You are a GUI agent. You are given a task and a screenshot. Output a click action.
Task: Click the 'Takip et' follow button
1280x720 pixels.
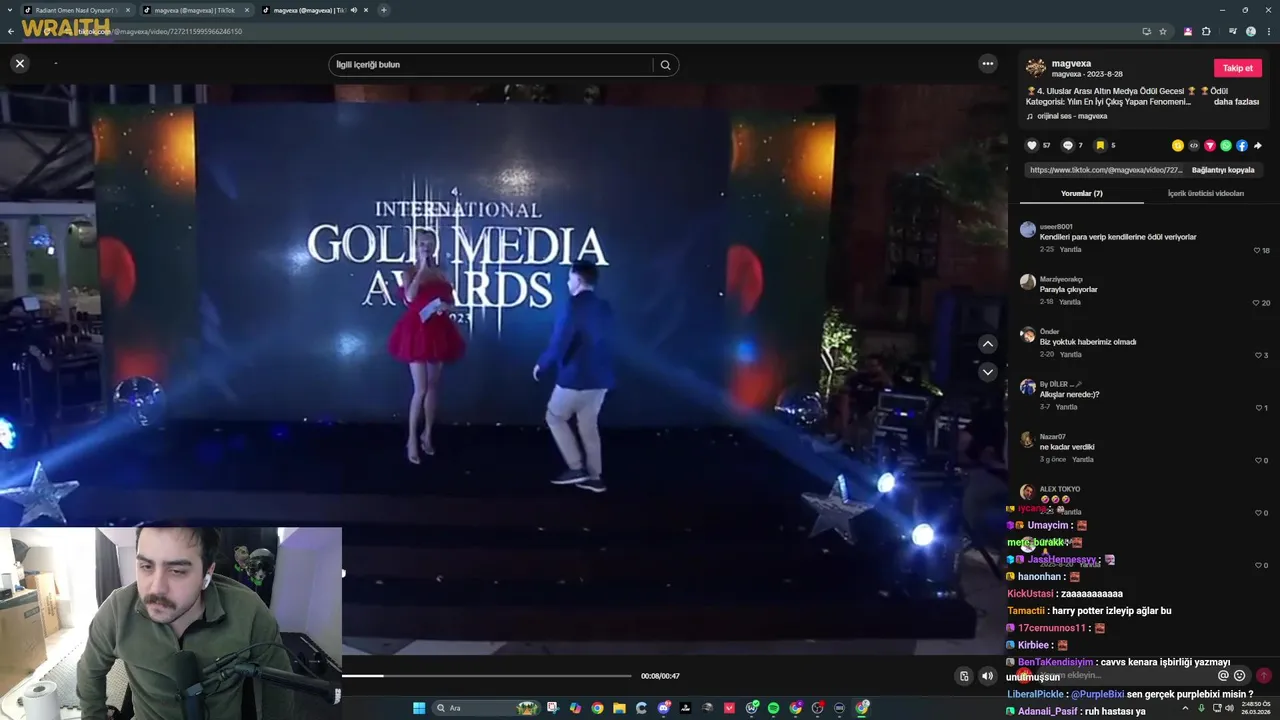coord(1238,68)
